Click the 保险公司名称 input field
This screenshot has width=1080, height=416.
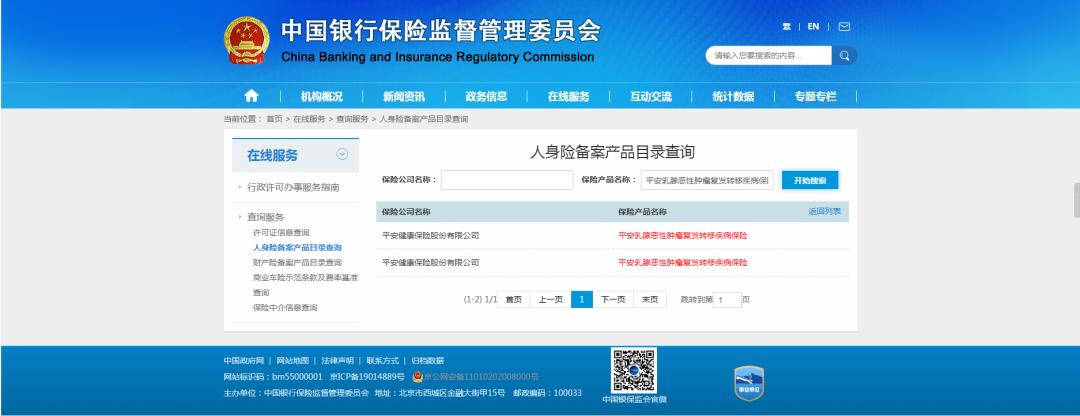[x=506, y=180]
